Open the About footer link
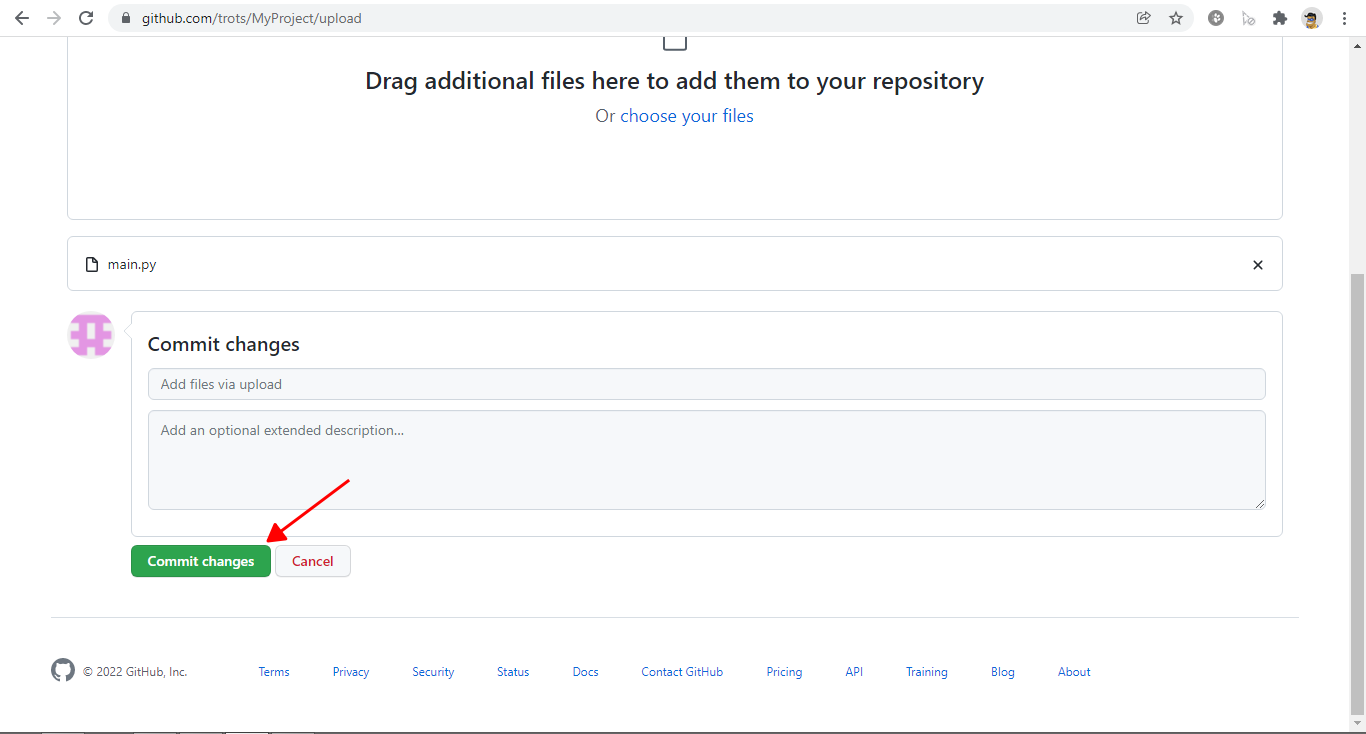 (1074, 672)
